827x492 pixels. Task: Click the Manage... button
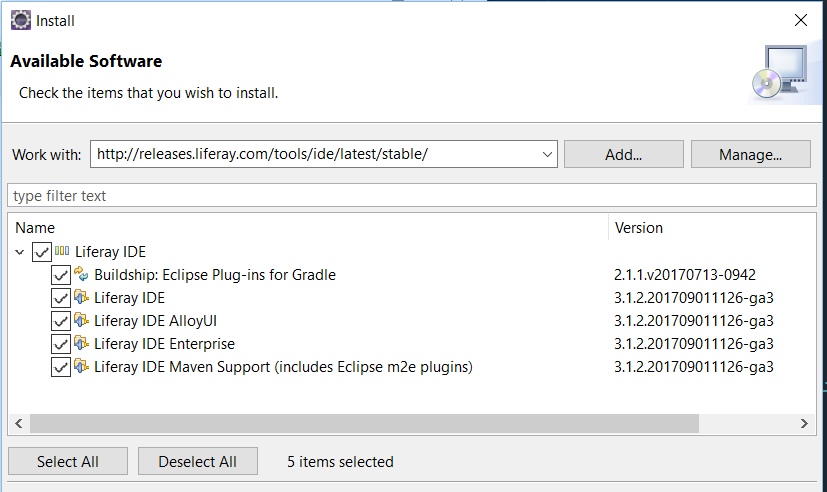[751, 155]
